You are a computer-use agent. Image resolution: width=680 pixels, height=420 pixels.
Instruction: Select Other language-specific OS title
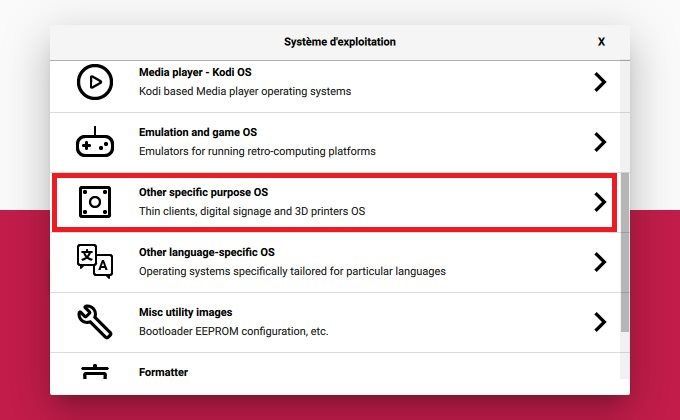tap(206, 252)
